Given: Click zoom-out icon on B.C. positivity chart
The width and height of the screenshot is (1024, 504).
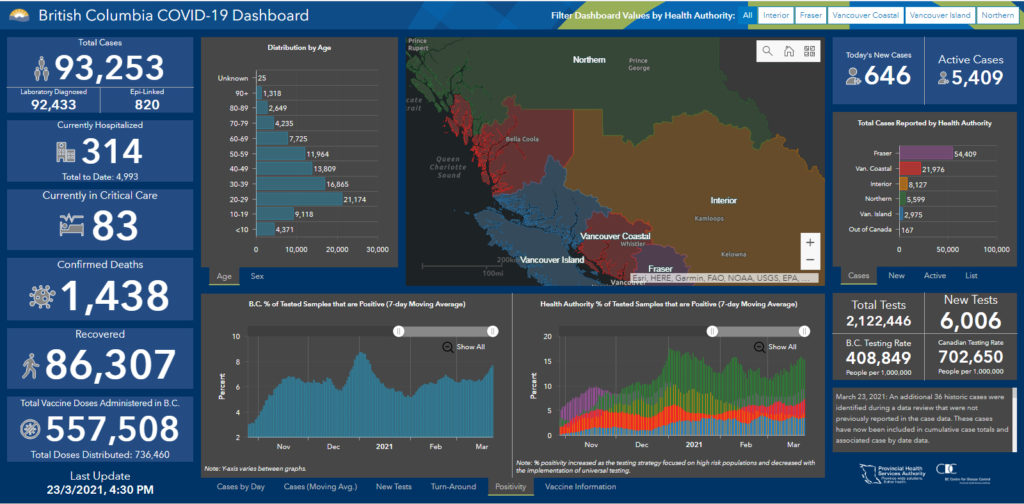Looking at the screenshot, I should (448, 347).
